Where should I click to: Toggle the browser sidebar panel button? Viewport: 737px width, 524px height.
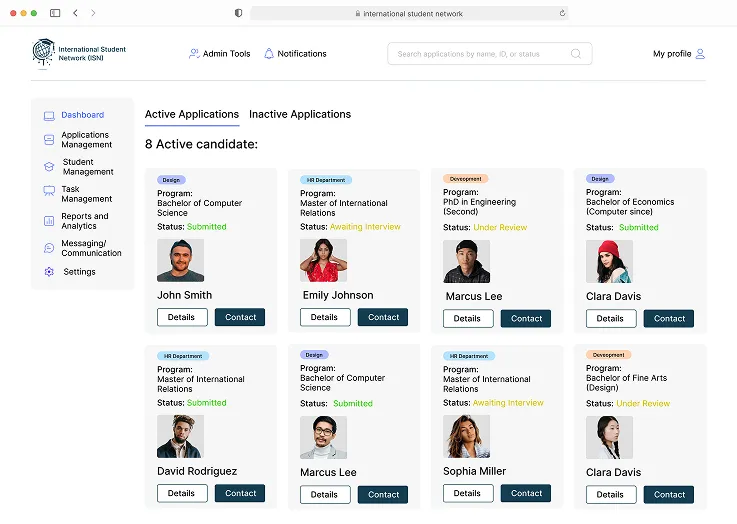click(x=55, y=13)
